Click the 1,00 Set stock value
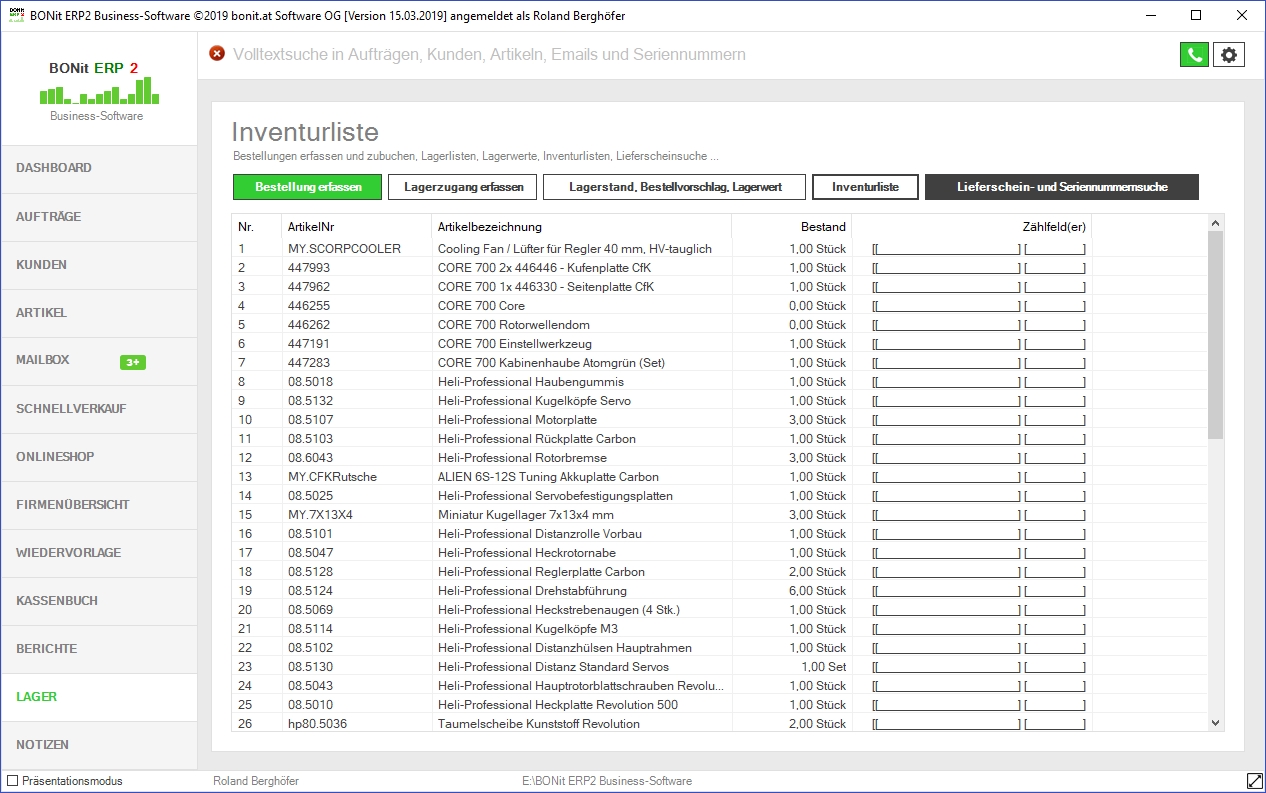Image resolution: width=1266 pixels, height=793 pixels. click(x=824, y=667)
